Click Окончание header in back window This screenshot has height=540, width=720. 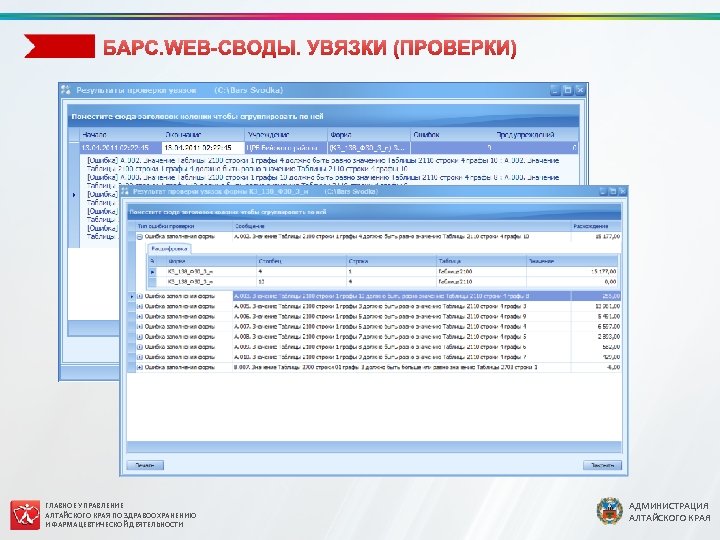coord(203,135)
